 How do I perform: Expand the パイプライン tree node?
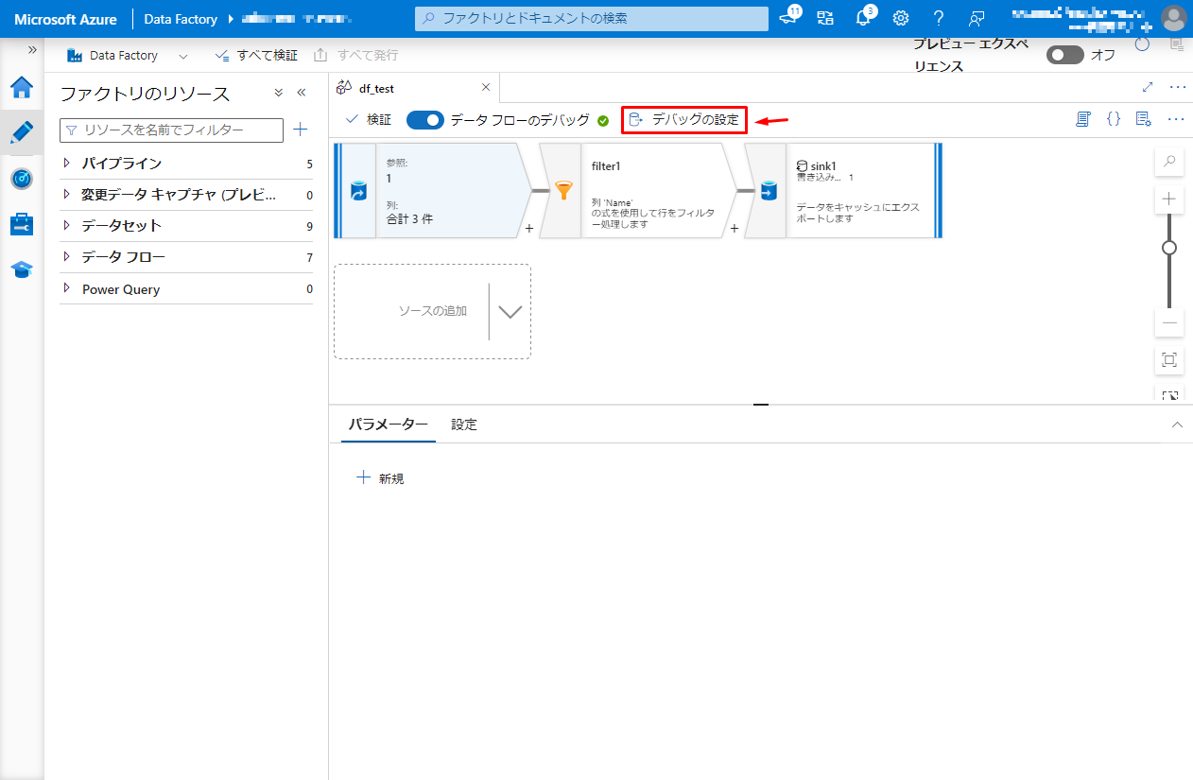click(x=67, y=163)
